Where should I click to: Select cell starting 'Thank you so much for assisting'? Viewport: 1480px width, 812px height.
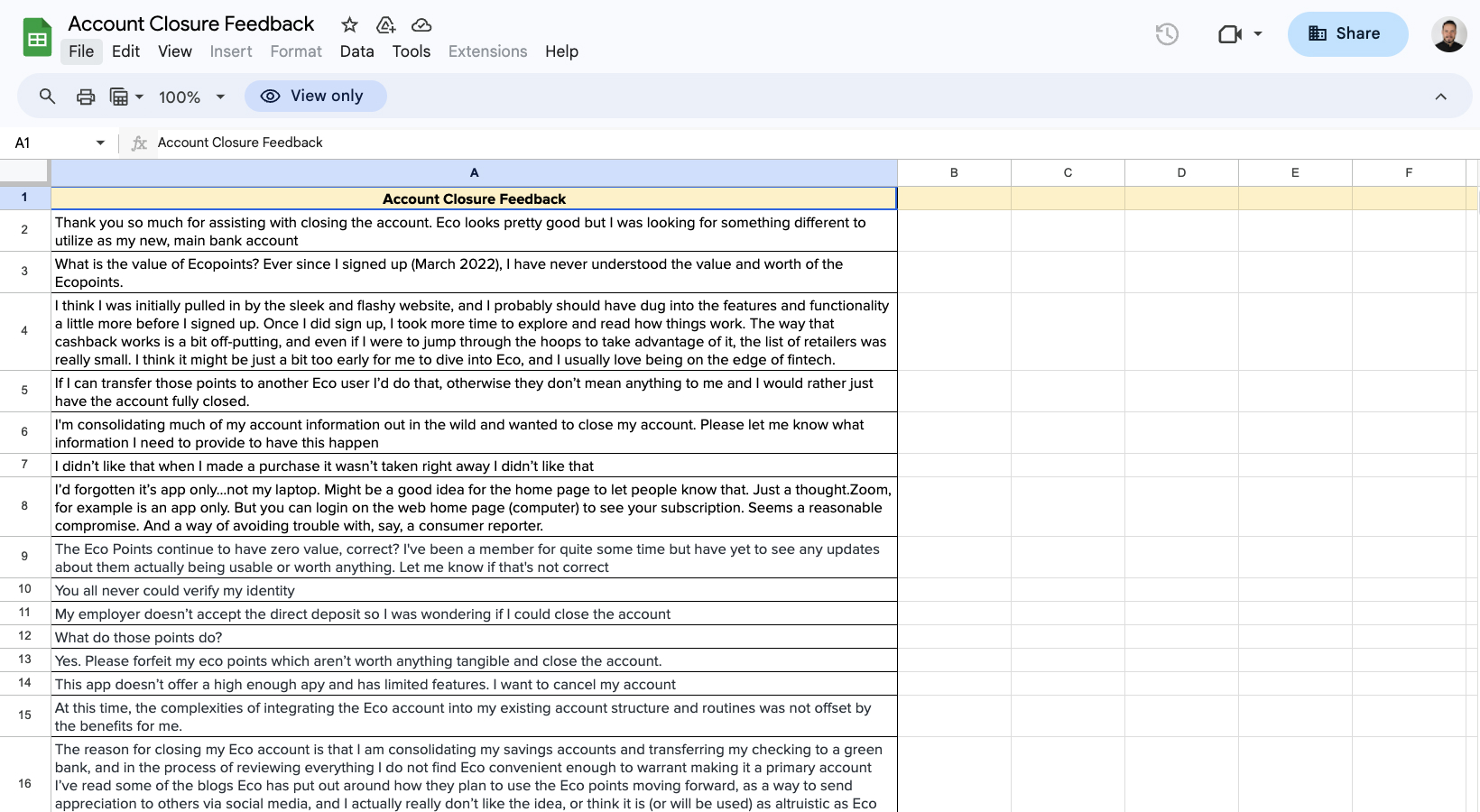click(475, 231)
